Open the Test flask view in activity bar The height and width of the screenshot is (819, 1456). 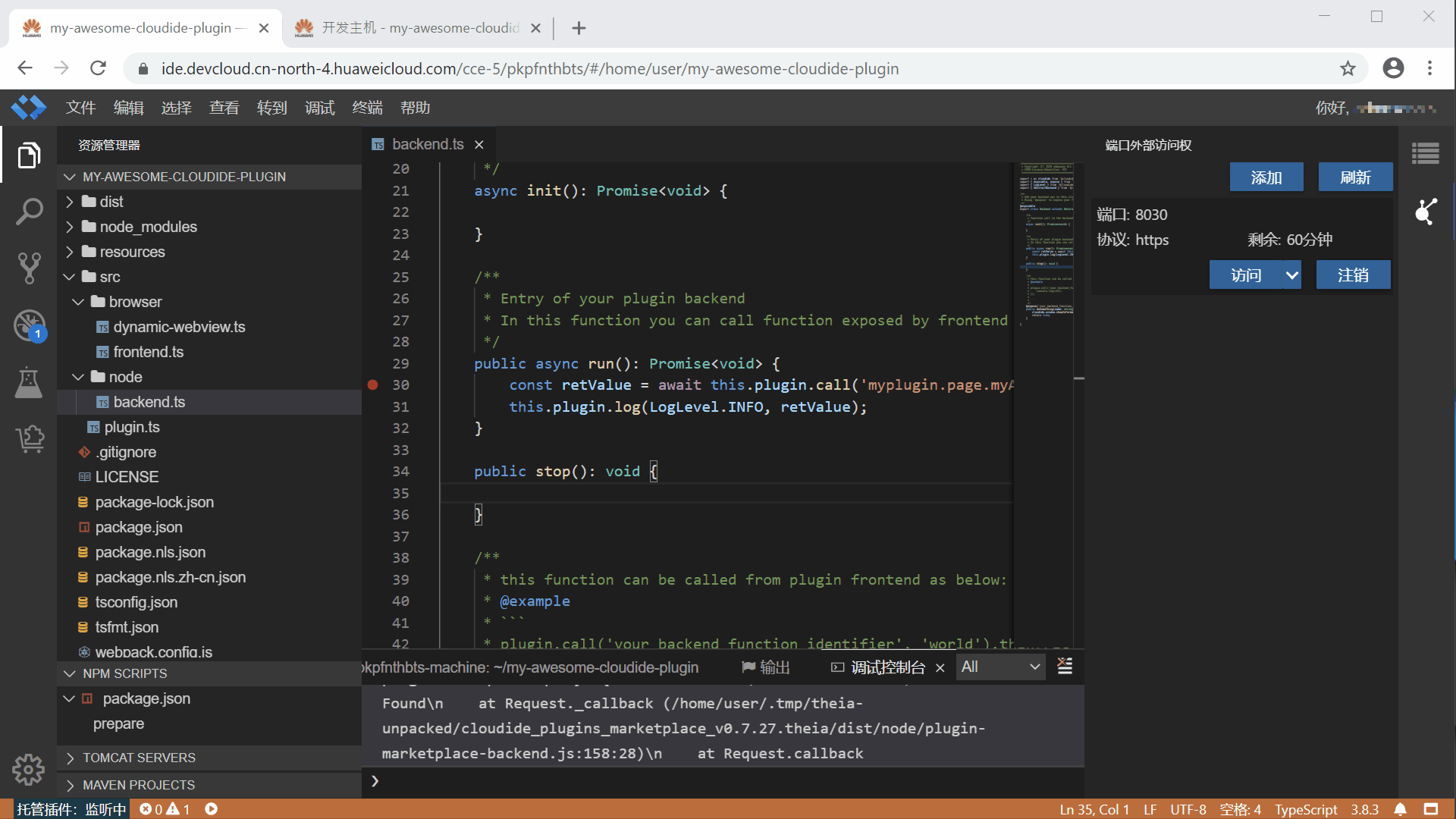[x=29, y=383]
